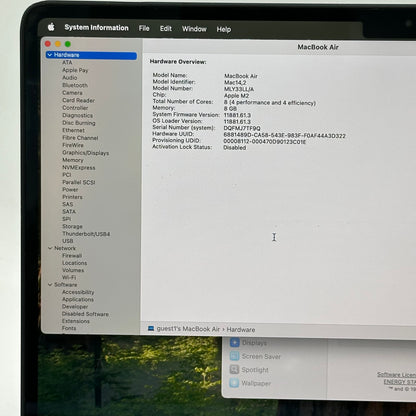Click the yellow minimize window button
The height and width of the screenshot is (416, 416).
pos(58,44)
